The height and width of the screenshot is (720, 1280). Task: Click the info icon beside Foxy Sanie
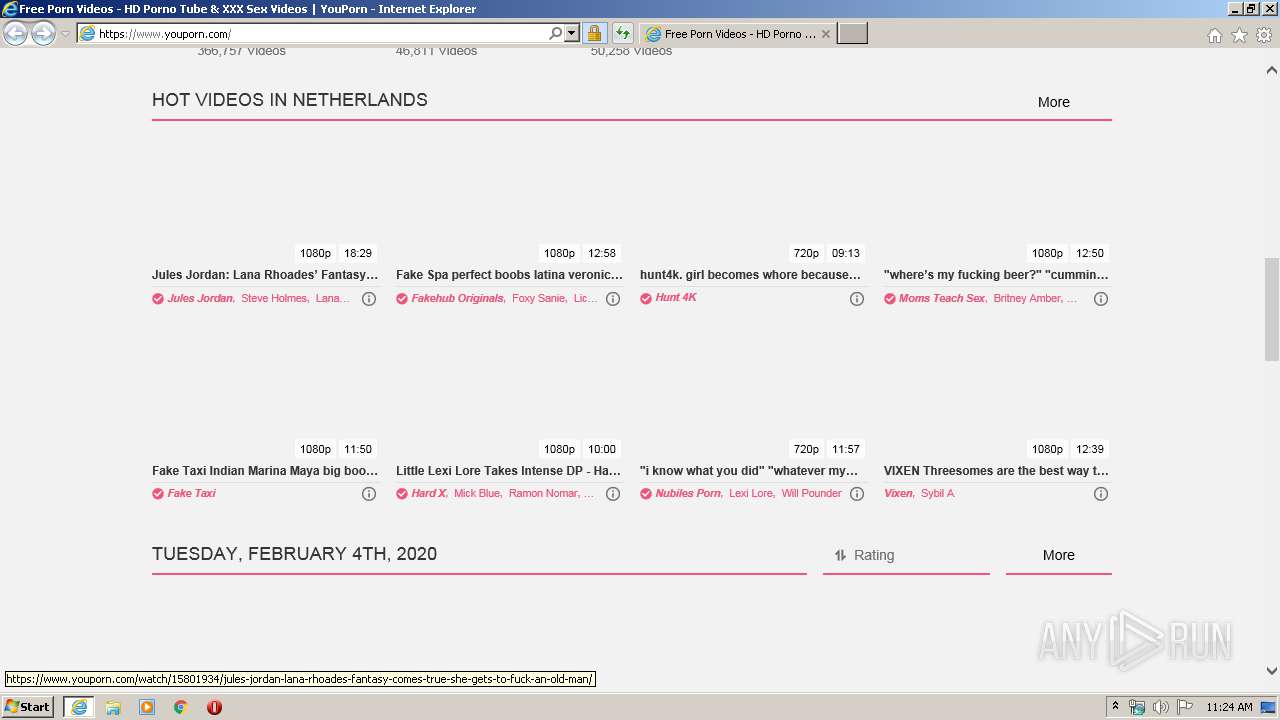613,299
